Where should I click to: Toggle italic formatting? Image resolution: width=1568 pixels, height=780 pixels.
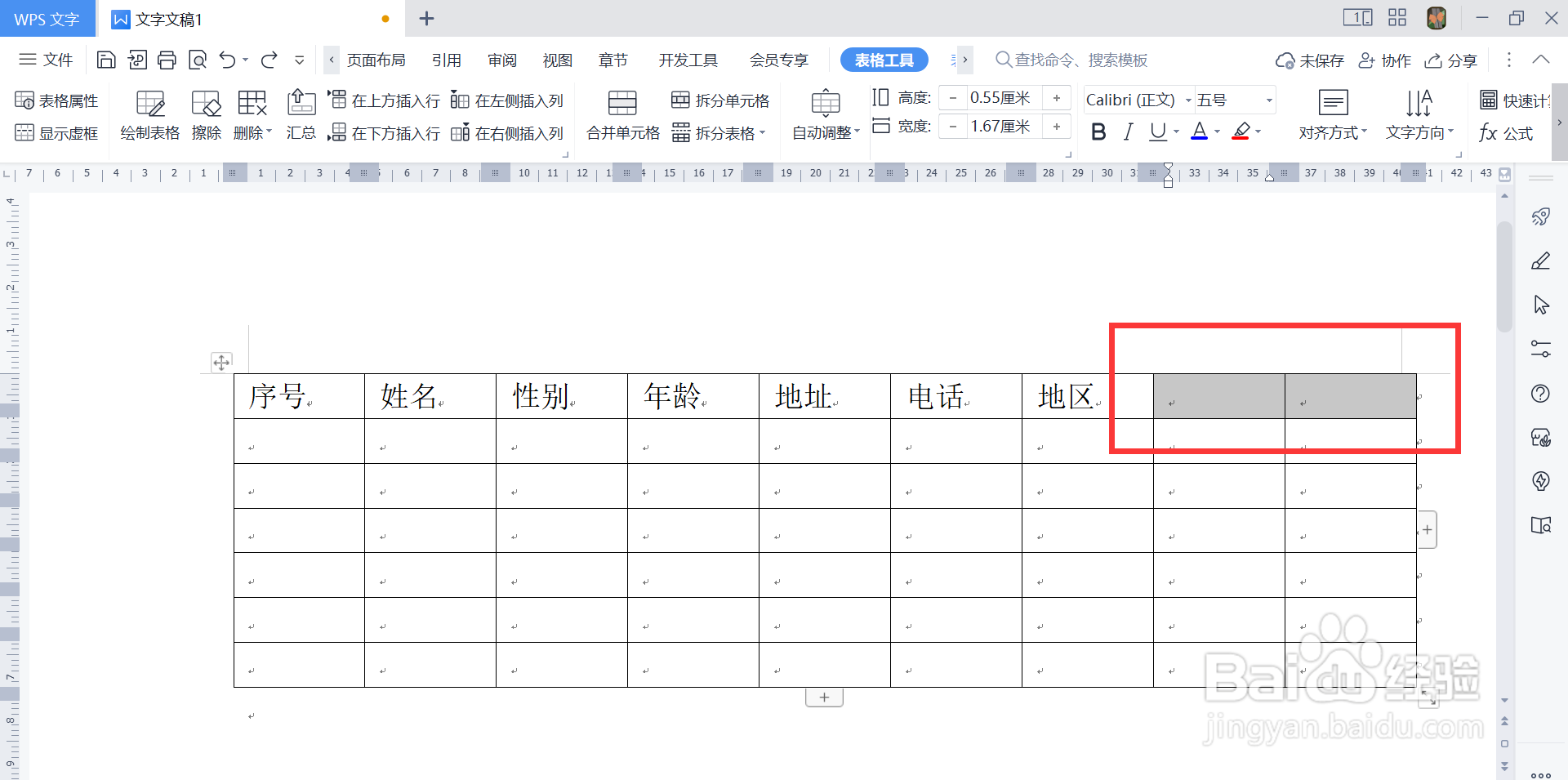tap(1128, 131)
